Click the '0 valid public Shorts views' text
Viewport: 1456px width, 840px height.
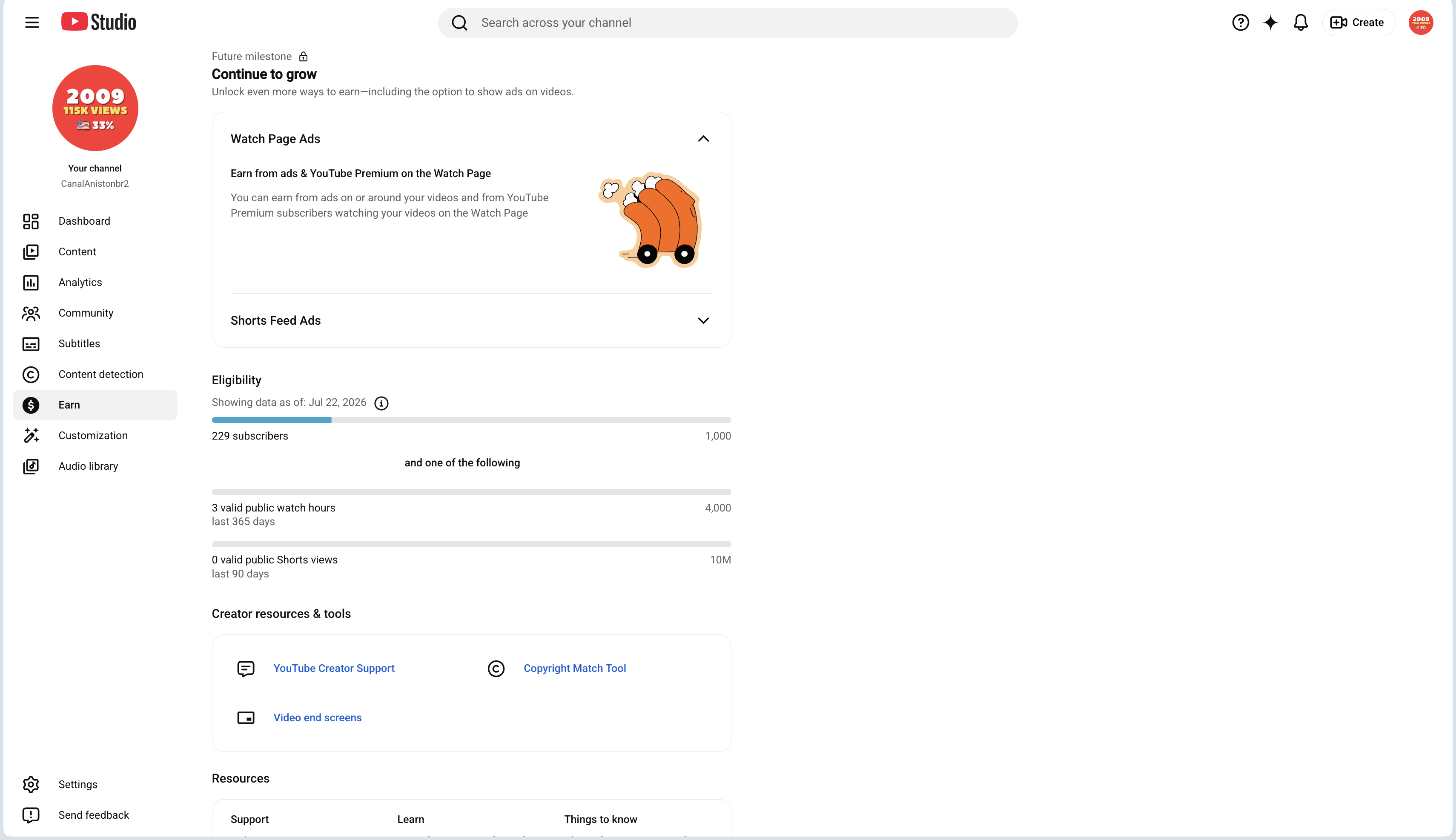tap(275, 560)
